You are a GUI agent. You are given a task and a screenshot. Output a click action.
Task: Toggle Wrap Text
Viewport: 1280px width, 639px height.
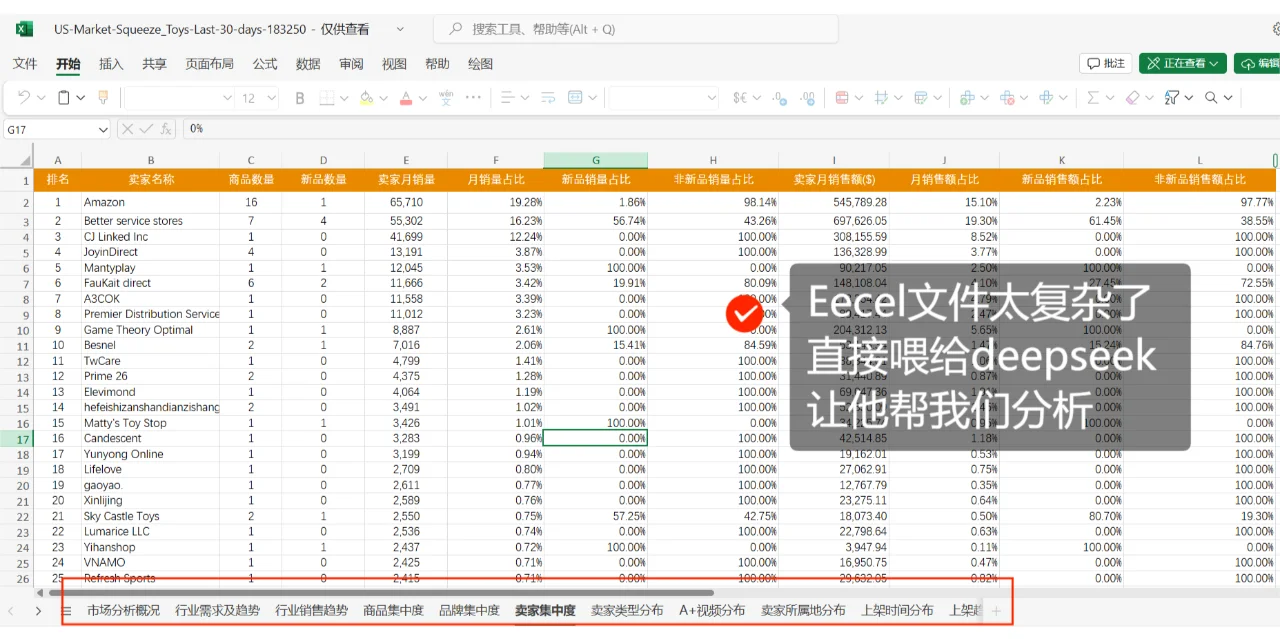(548, 98)
